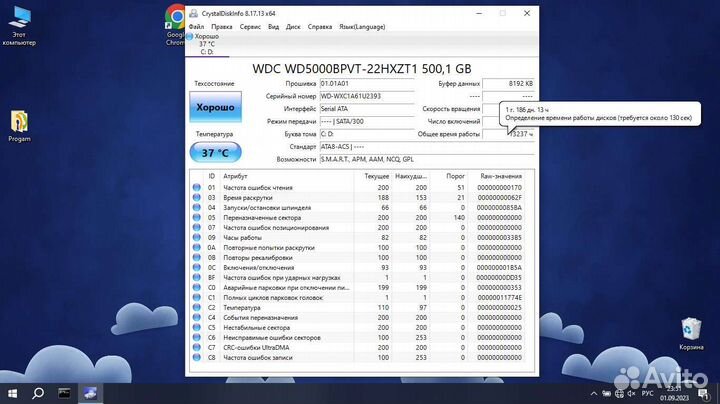This screenshot has height=404, width=720.
Task: Click the 8192 KB buffer size field
Action: [x=509, y=84]
